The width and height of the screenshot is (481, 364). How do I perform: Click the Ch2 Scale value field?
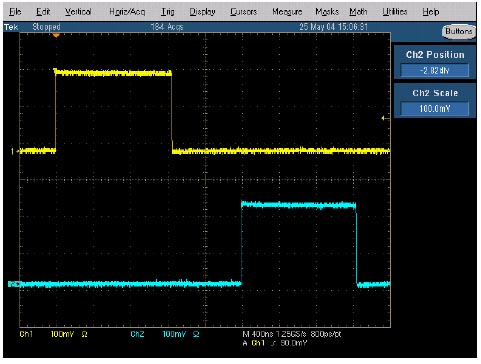(x=435, y=108)
